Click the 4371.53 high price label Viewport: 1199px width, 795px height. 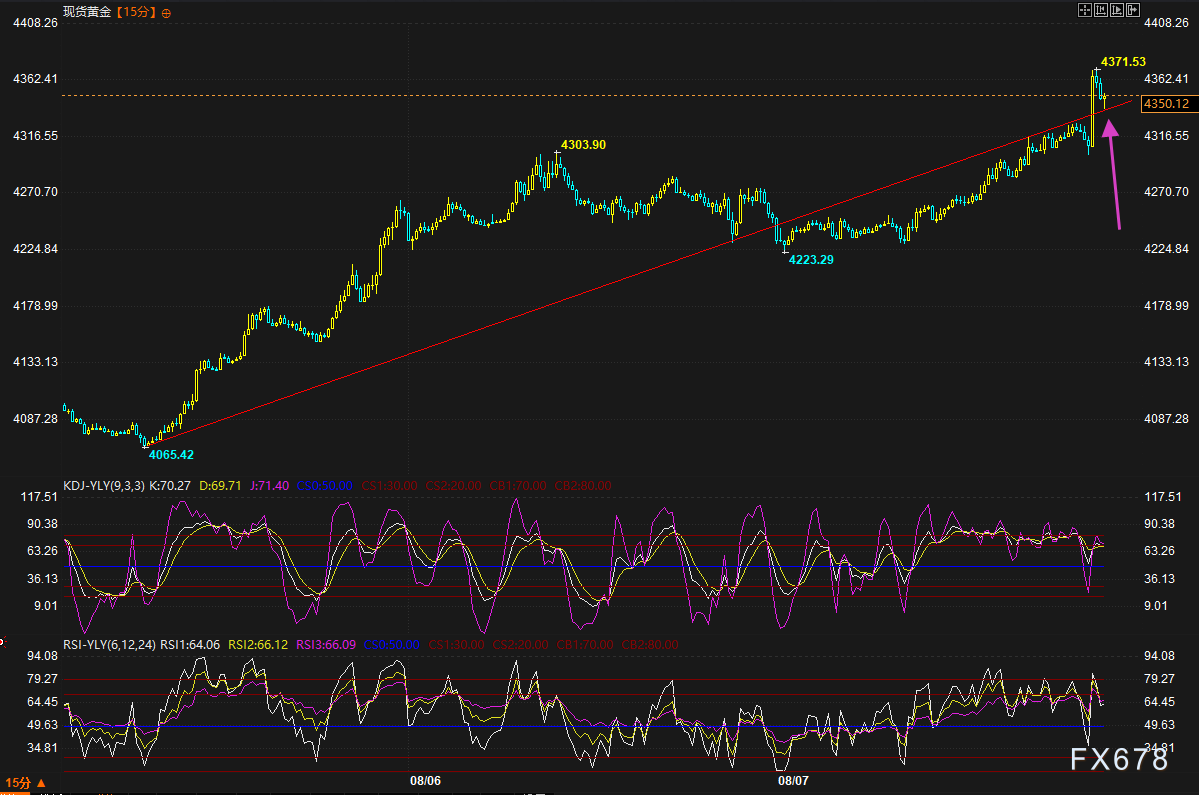[x=1123, y=62]
